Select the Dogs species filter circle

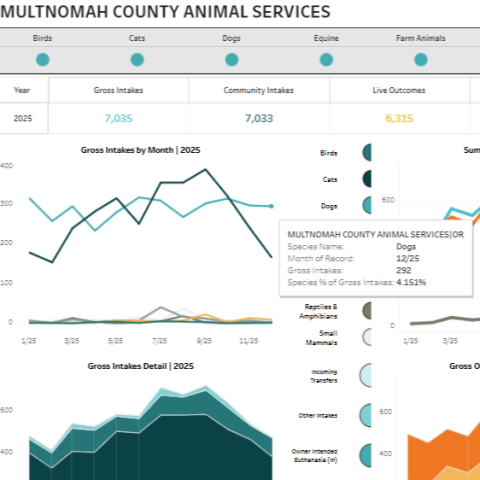[x=232, y=60]
